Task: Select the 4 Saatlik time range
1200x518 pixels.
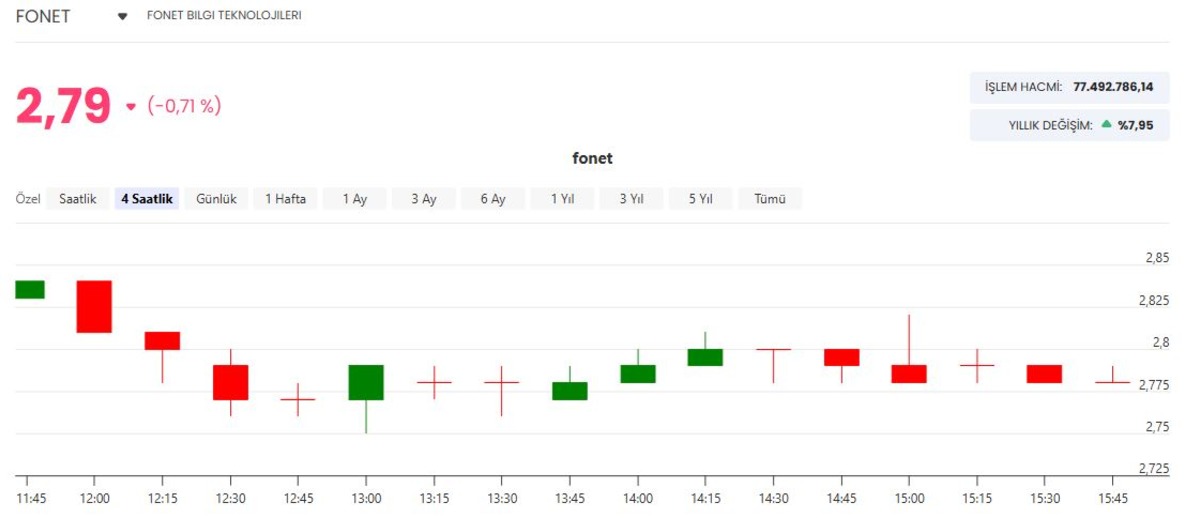Action: (147, 199)
